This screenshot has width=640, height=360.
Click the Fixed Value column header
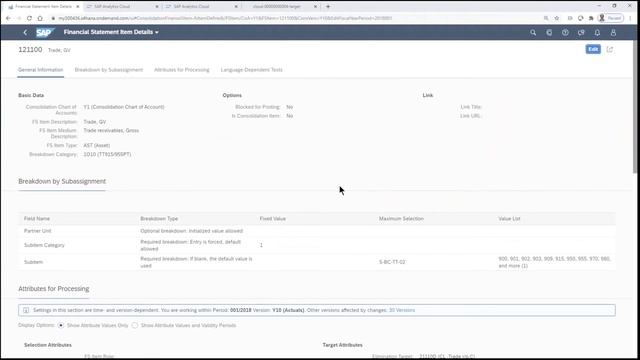click(273, 219)
